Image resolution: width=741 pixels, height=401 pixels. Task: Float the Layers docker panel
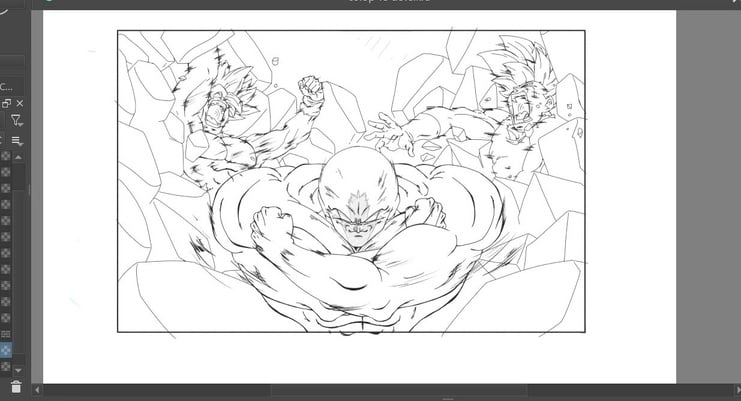coord(6,103)
